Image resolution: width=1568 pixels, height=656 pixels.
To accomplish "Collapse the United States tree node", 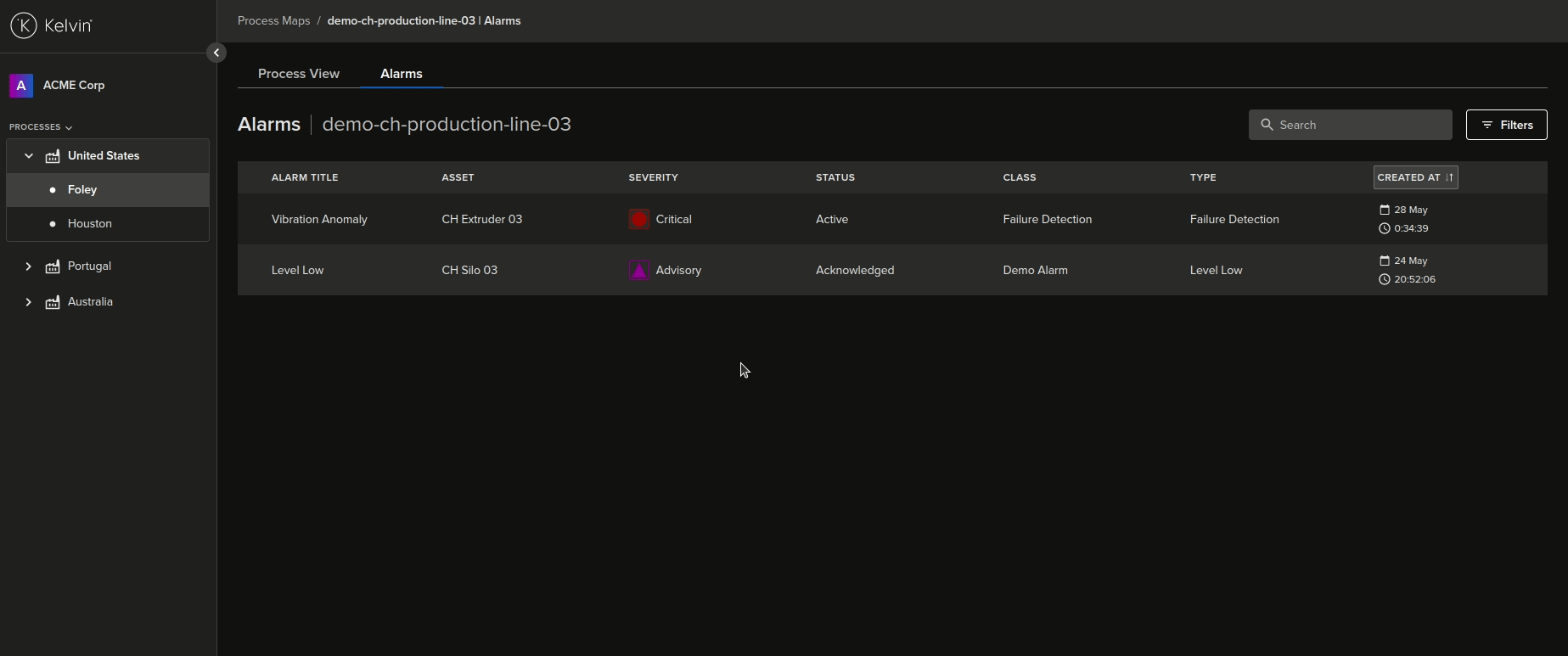I will pyautogui.click(x=29, y=156).
